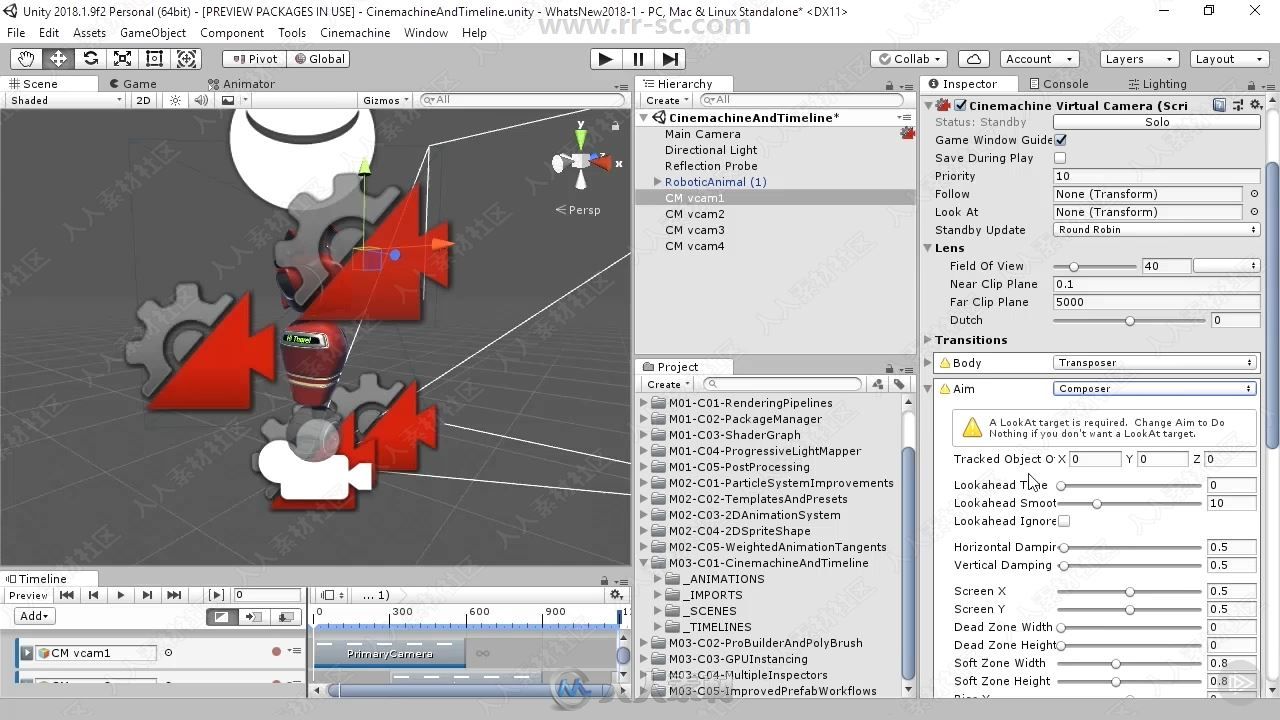This screenshot has width=1280, height=720.
Task: Toggle 2D scene view mode
Action: tap(143, 100)
